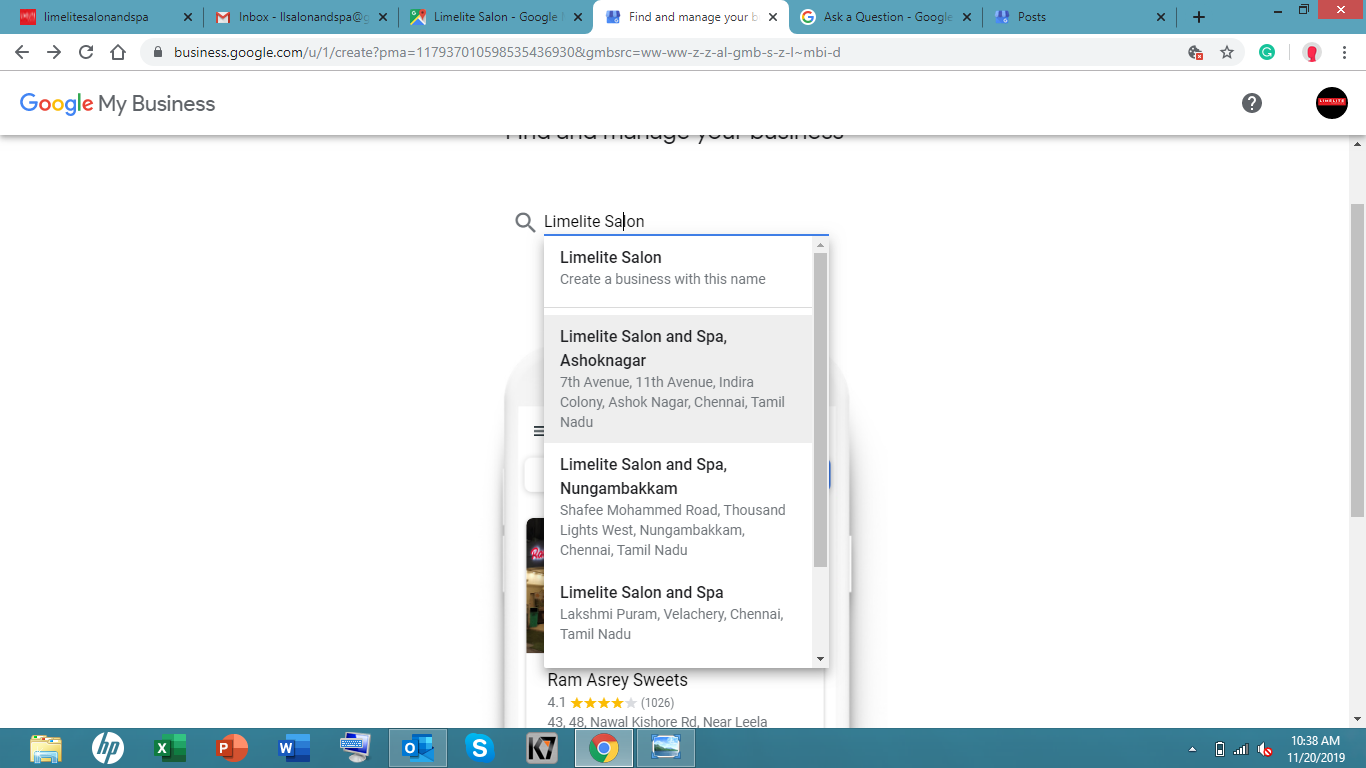Viewport: 1366px width, 768px height.
Task: Switch to the limelitesalonandspa tab
Action: (105, 17)
